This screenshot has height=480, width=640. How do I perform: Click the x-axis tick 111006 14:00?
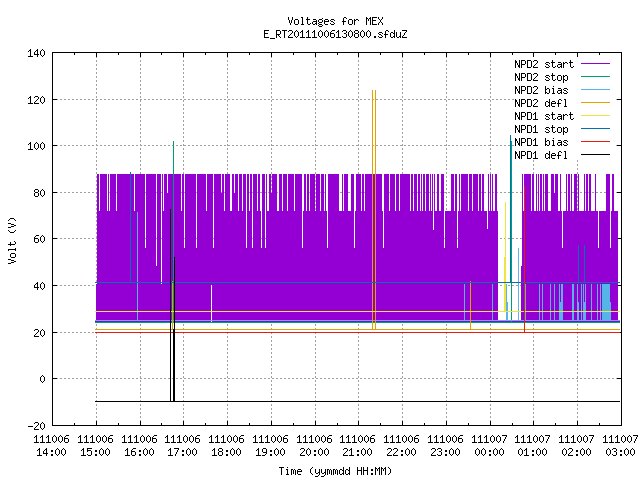coord(51,446)
